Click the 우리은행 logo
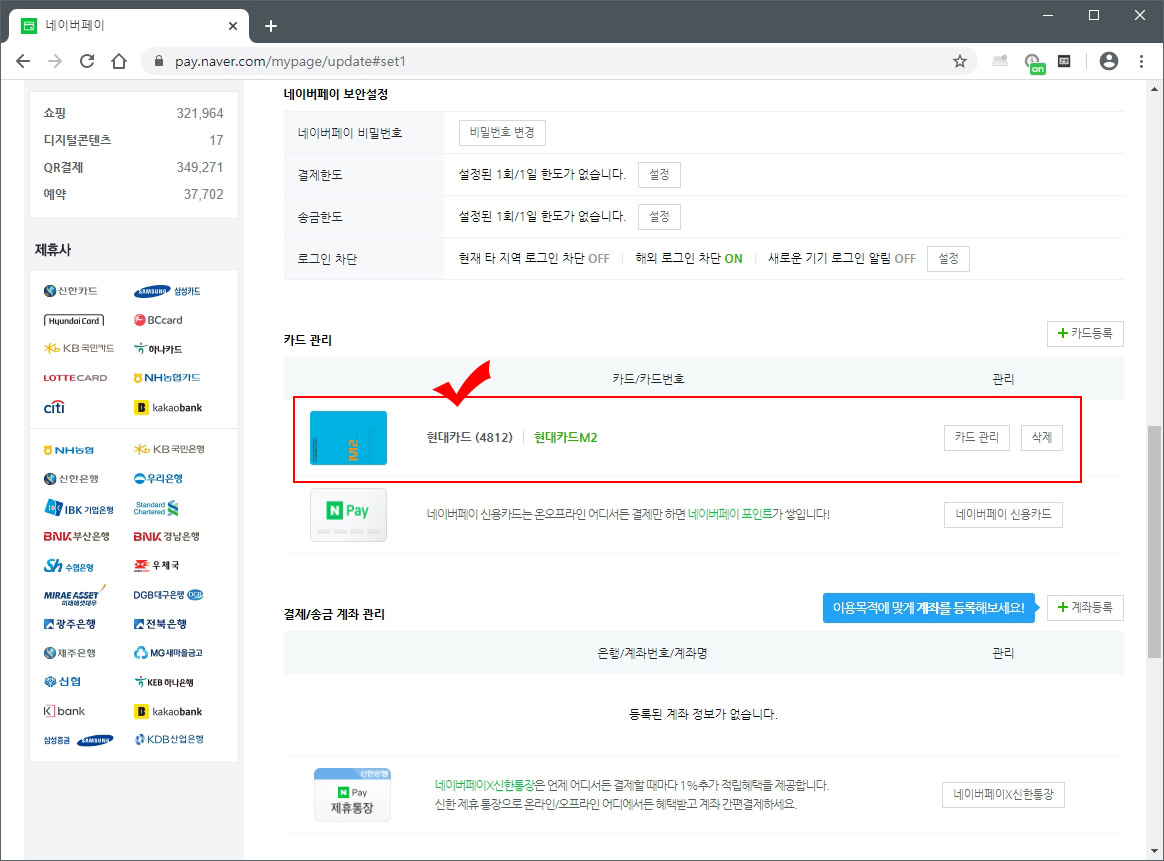 click(158, 479)
